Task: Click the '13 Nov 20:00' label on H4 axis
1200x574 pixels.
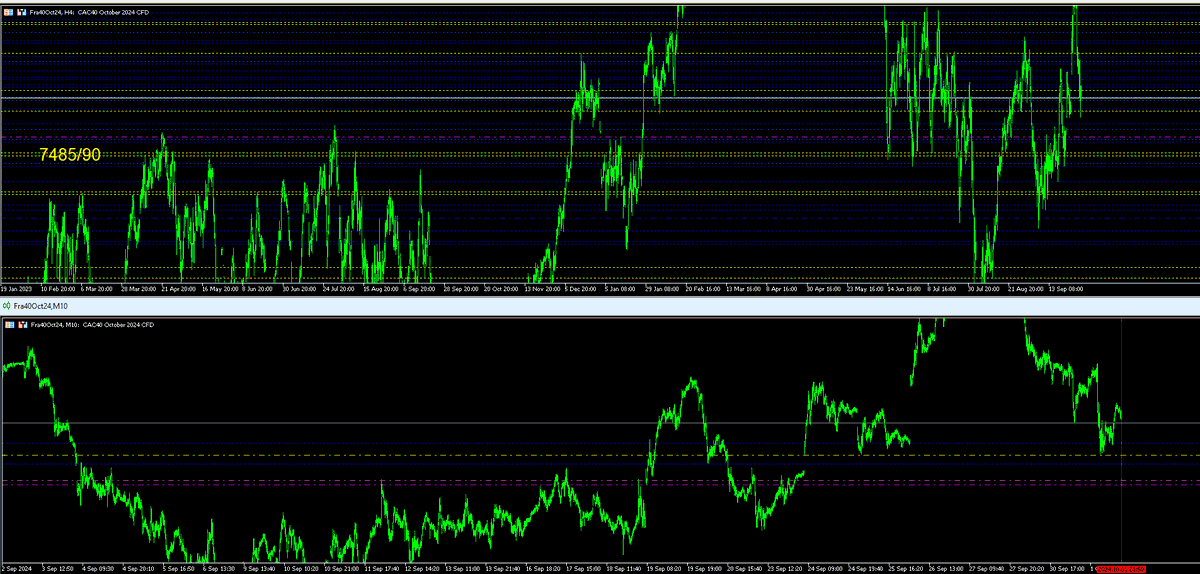Action: click(x=541, y=289)
